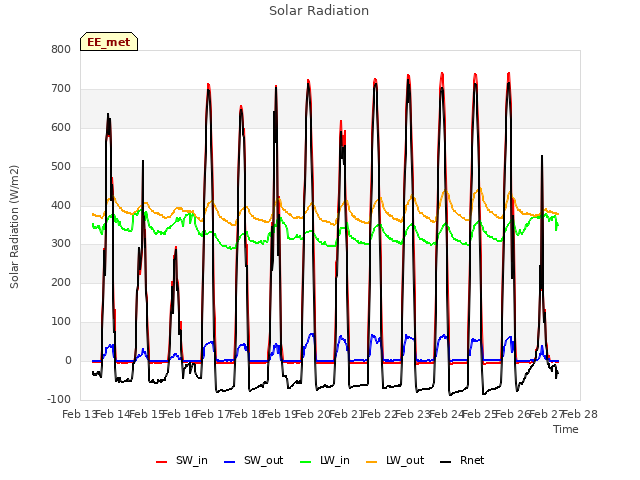Click the Solar Radiation (W/m2) axis label
This screenshot has height=480, width=640.
(x=14, y=227)
